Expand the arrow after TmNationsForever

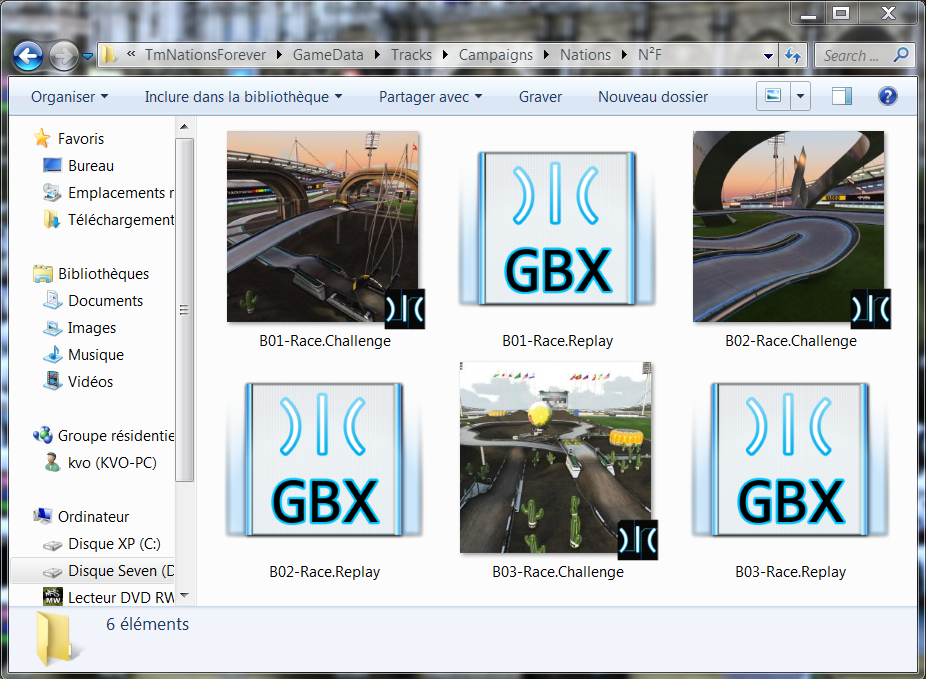[279, 55]
